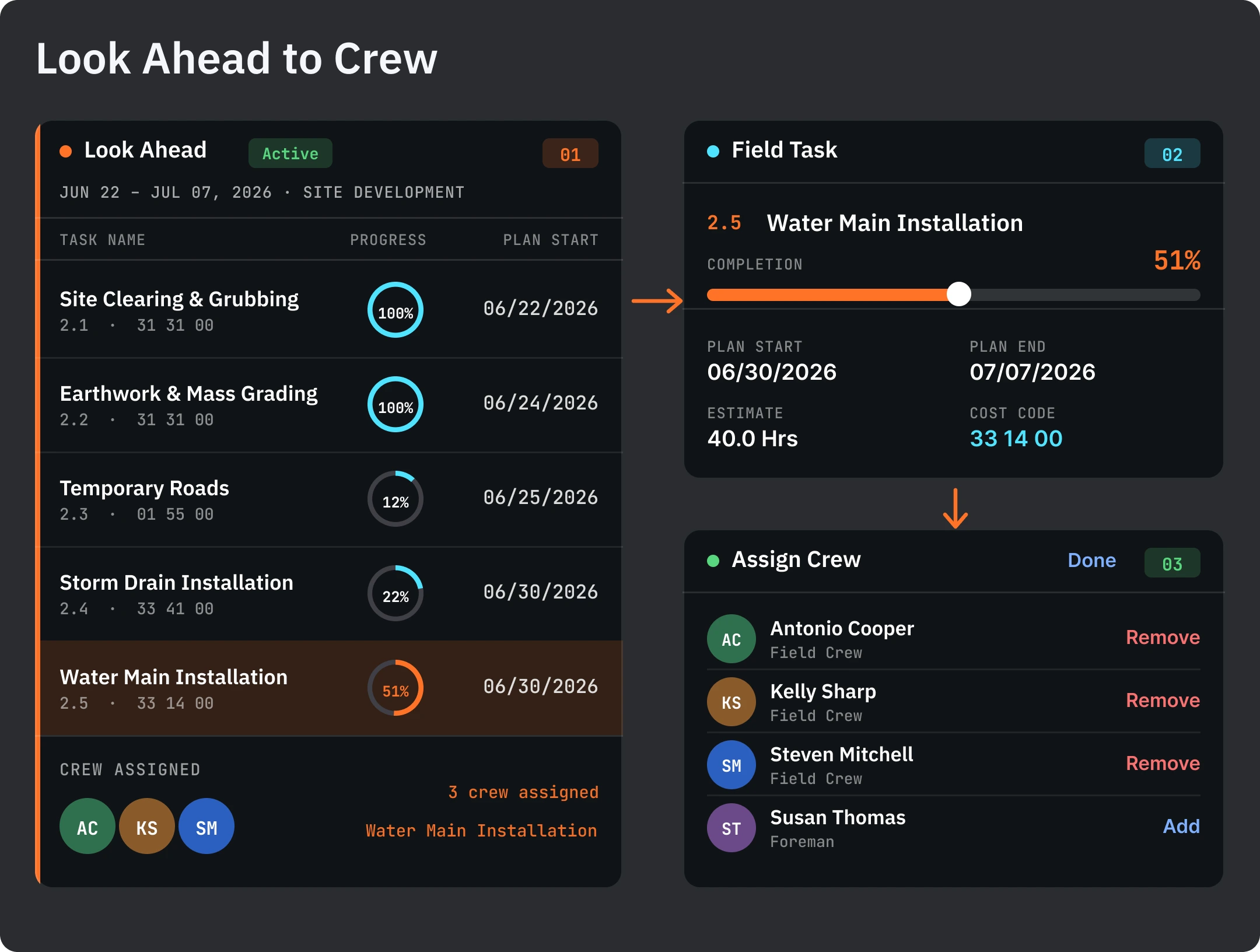
Task: Click the PROGRESS column header
Action: [x=388, y=240]
